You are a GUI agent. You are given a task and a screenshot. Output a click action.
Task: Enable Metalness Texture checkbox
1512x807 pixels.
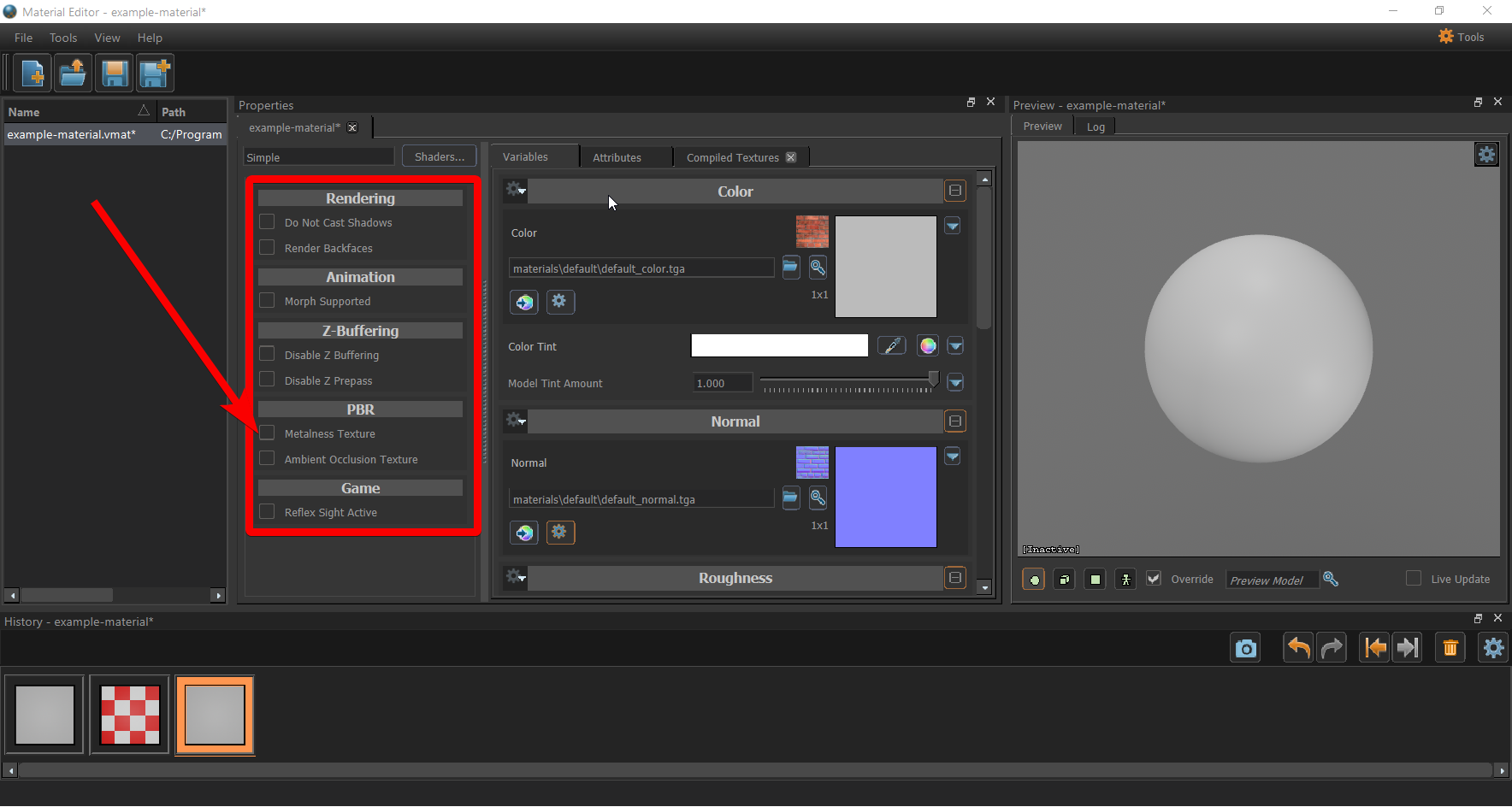tap(267, 433)
